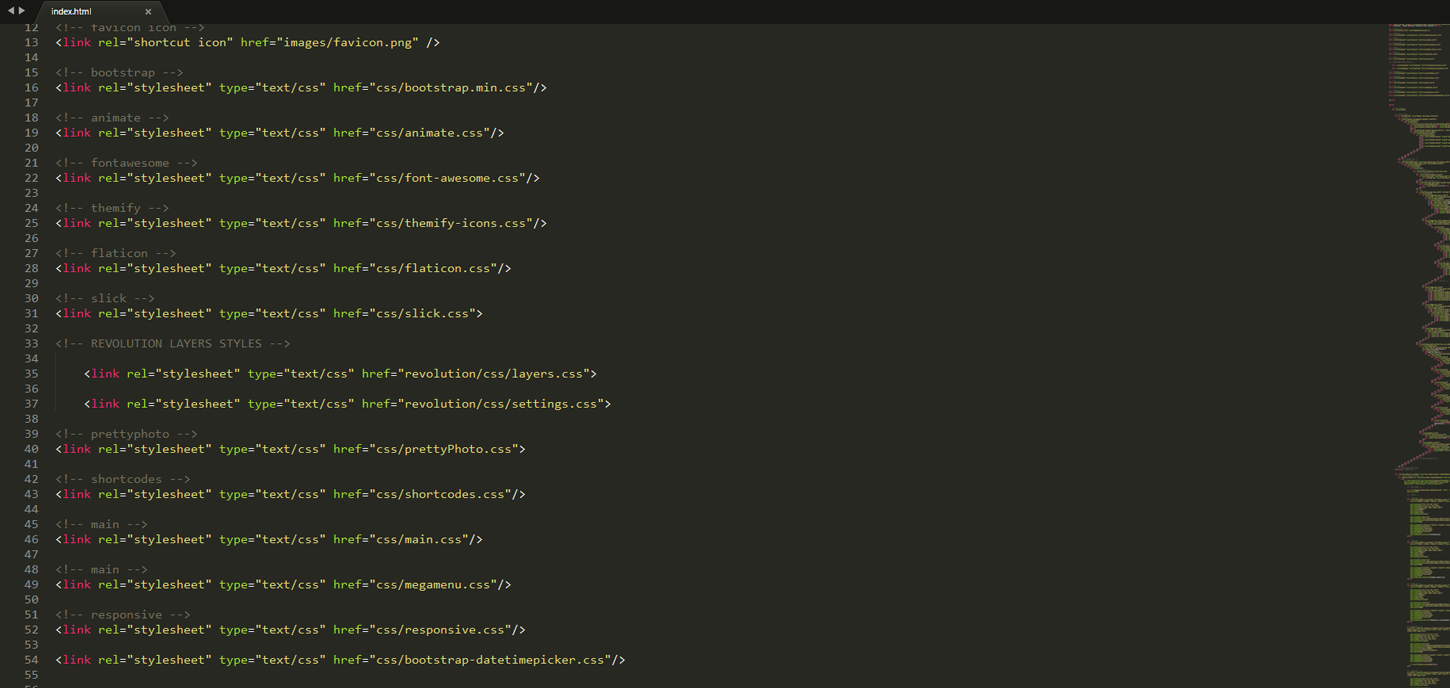The width and height of the screenshot is (1450, 688).
Task: Click the REVOLUTION LAYERS STYLES comment
Action: [x=173, y=343]
